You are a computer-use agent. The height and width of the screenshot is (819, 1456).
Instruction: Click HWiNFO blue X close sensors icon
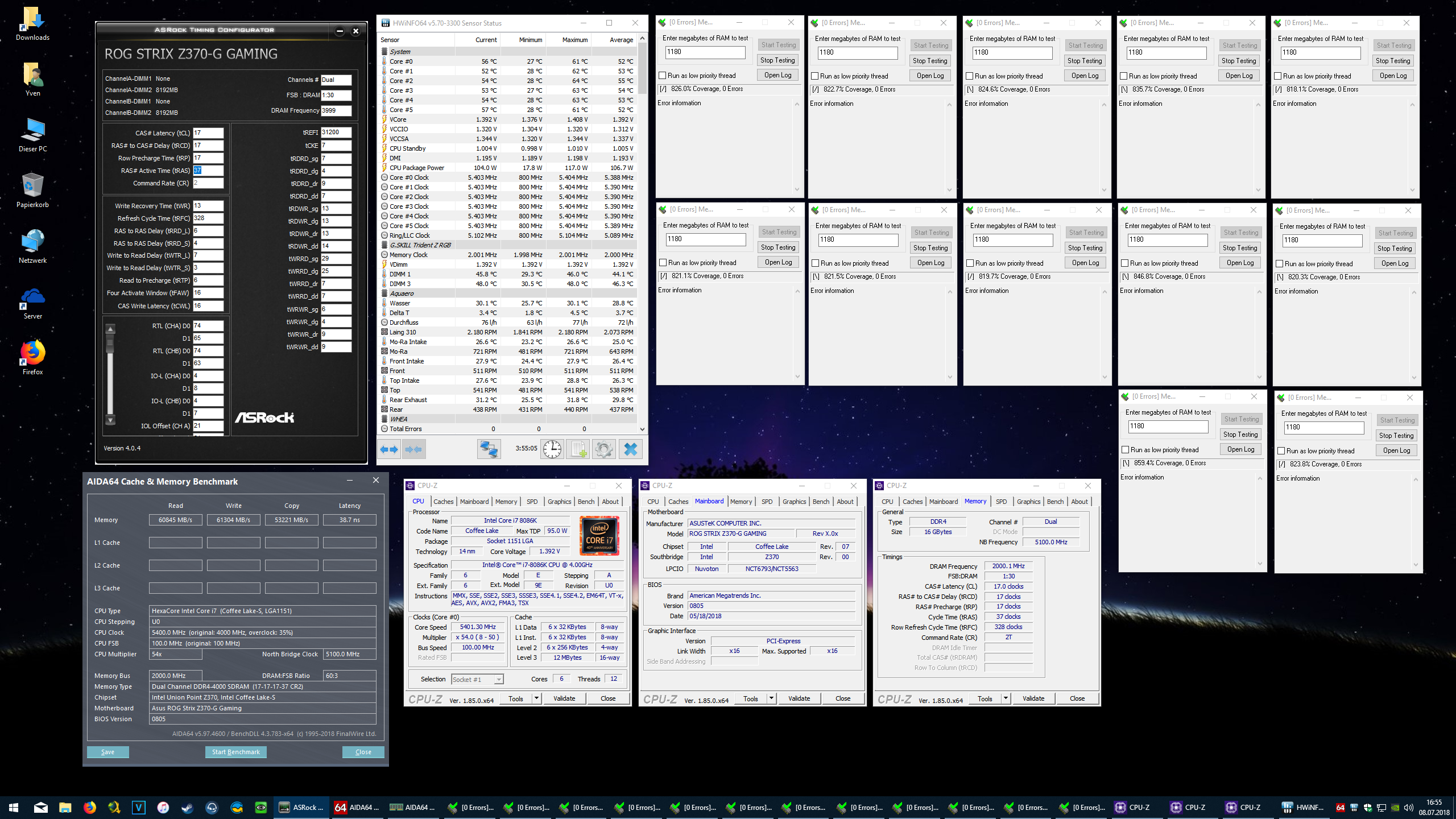pos(630,449)
